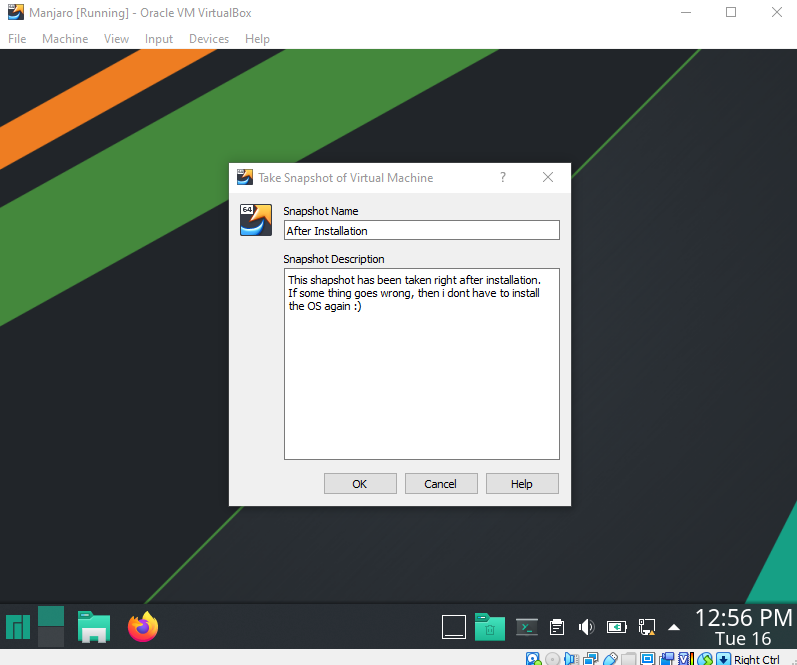Click the VirtualBox icon in dialog title bar

pos(245,177)
